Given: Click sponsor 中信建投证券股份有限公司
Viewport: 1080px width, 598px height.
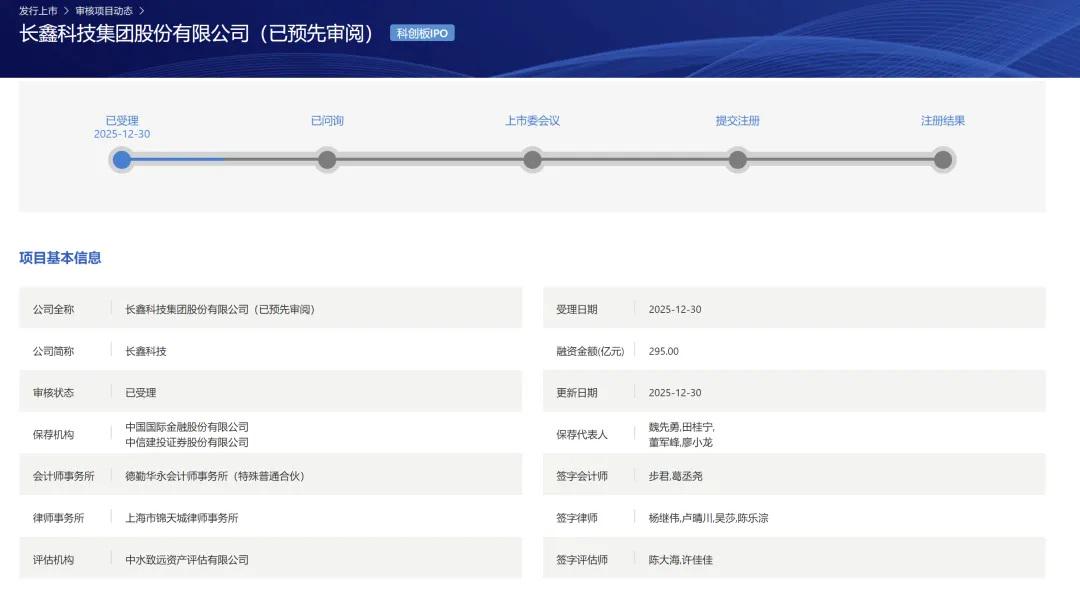Looking at the screenshot, I should pos(187,442).
